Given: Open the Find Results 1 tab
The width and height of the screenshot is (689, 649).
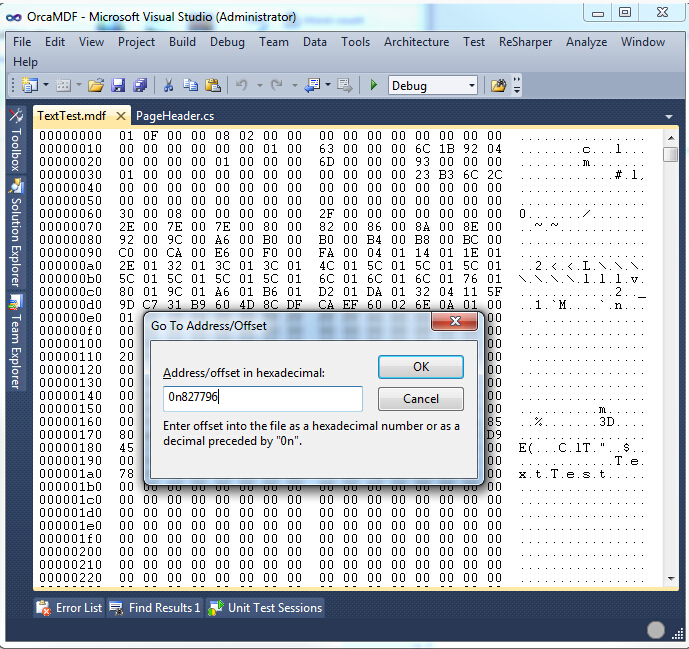Looking at the screenshot, I should pyautogui.click(x=155, y=608).
